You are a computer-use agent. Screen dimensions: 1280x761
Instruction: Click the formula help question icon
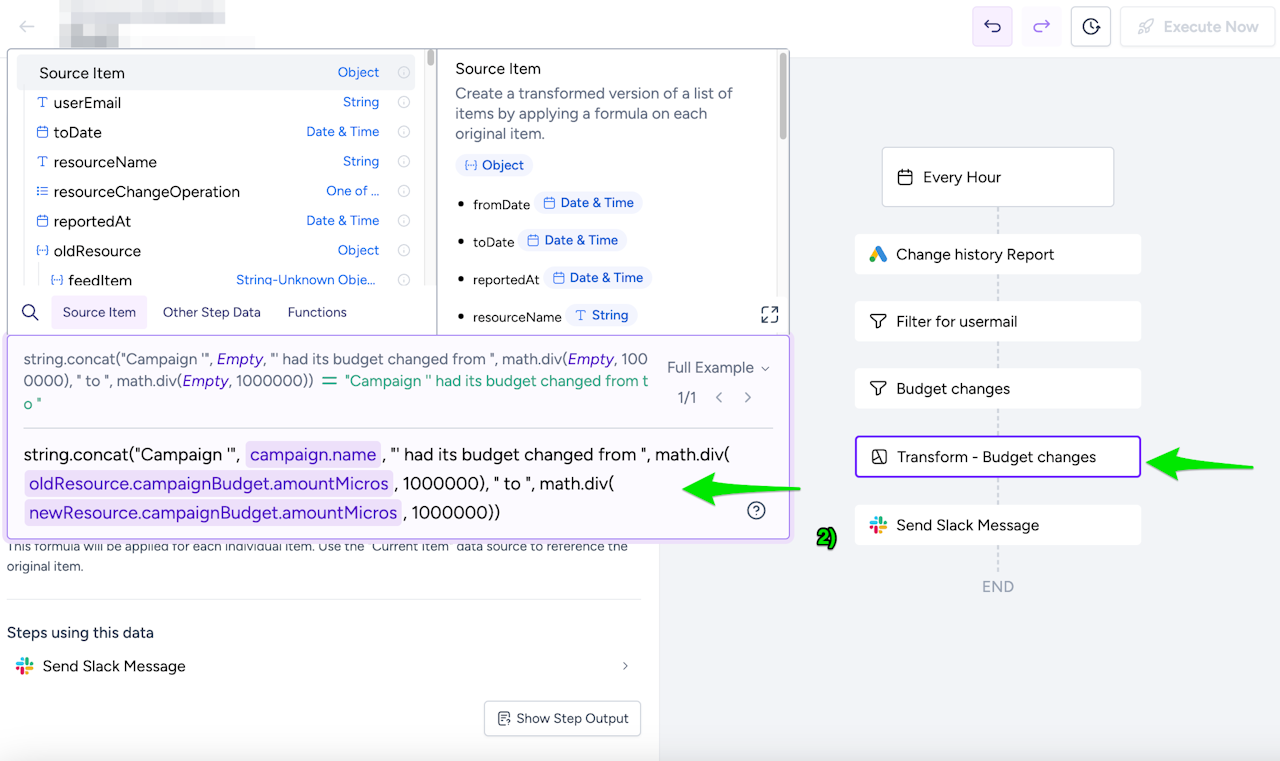point(756,510)
